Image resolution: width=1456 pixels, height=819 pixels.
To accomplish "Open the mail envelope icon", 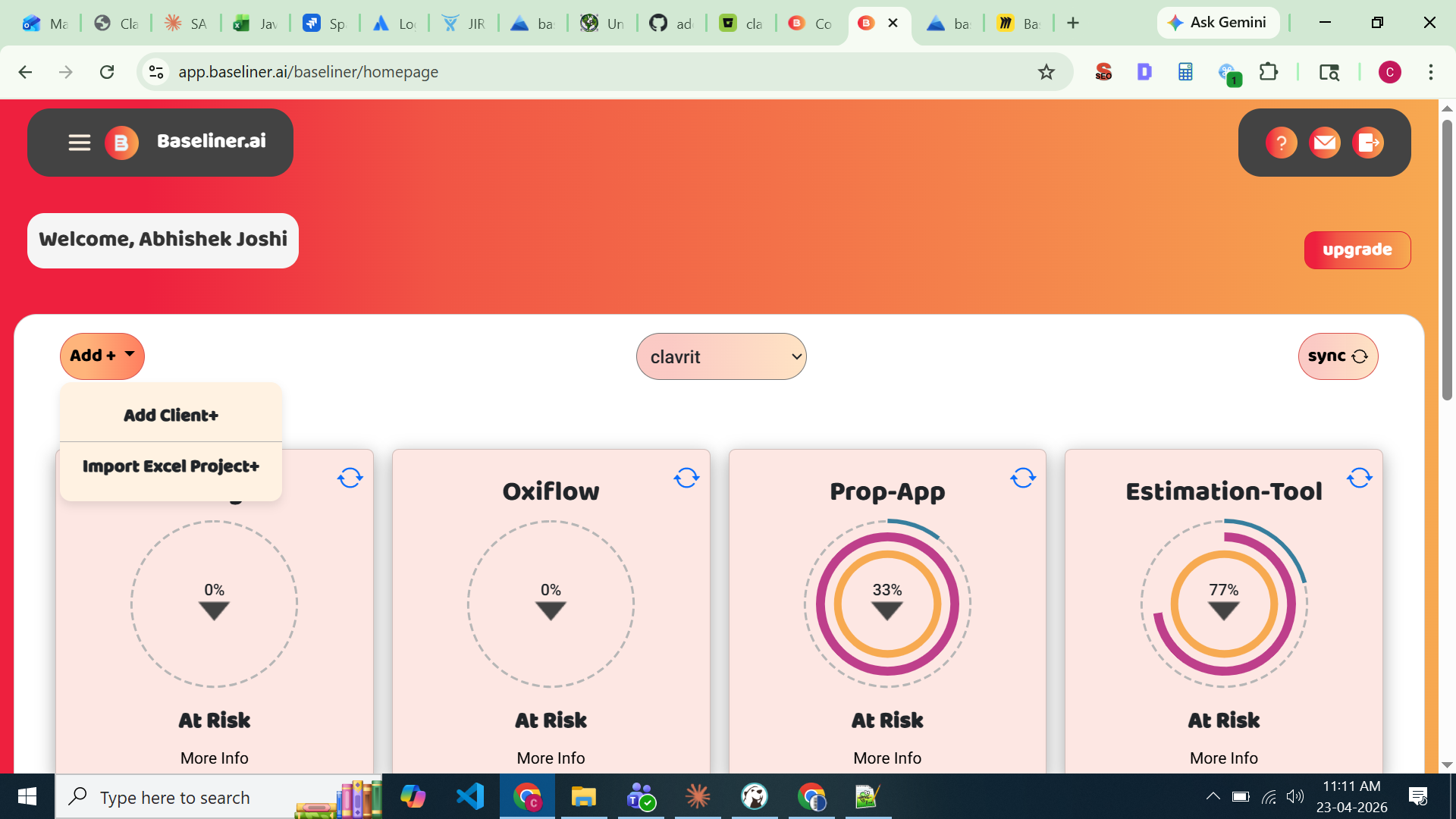I will coord(1325,143).
